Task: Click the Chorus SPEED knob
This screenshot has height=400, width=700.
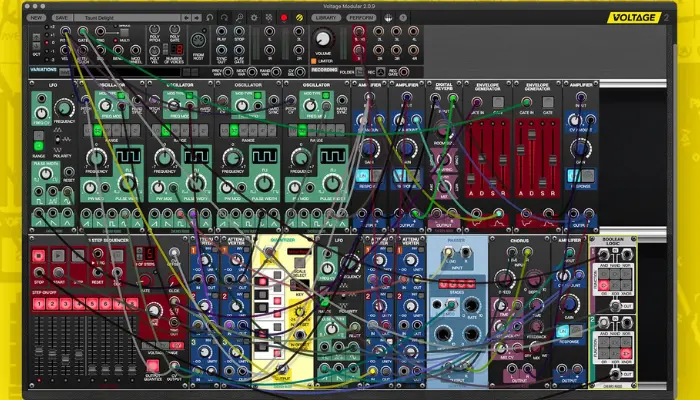Action: pyautogui.click(x=504, y=280)
